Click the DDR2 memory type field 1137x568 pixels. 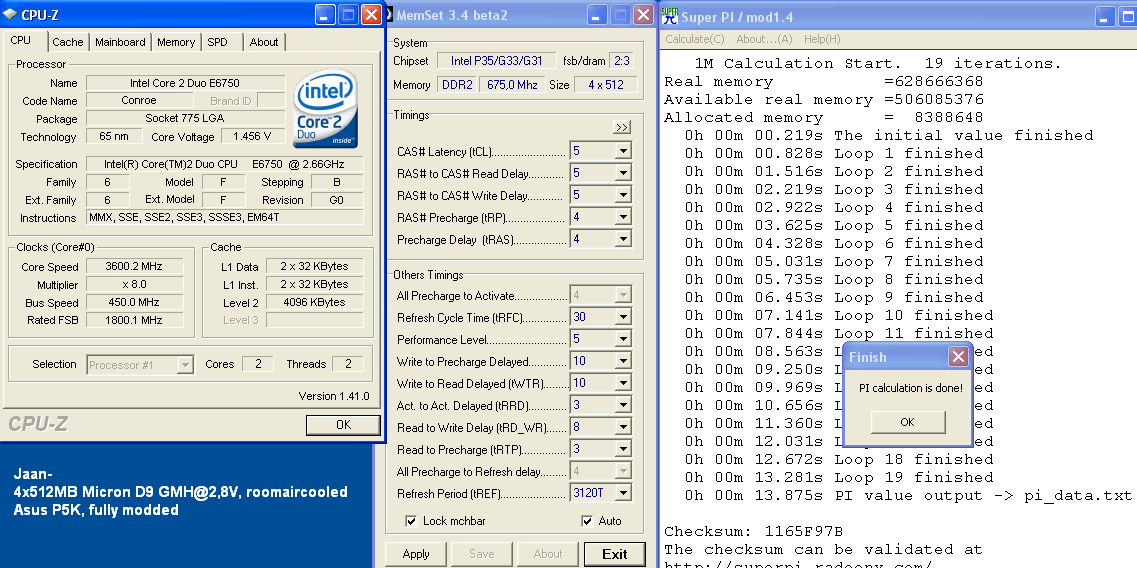457,85
